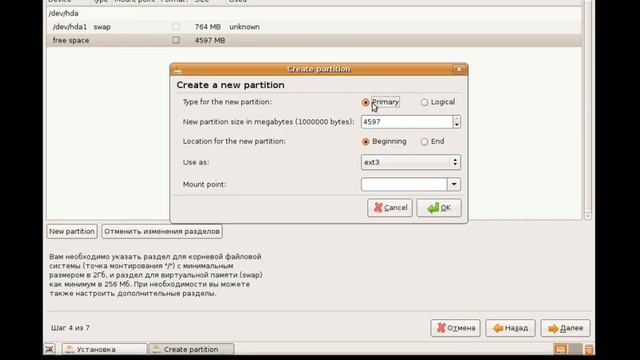
Task: Toggle format checkbox in free space row
Action: 176,40
